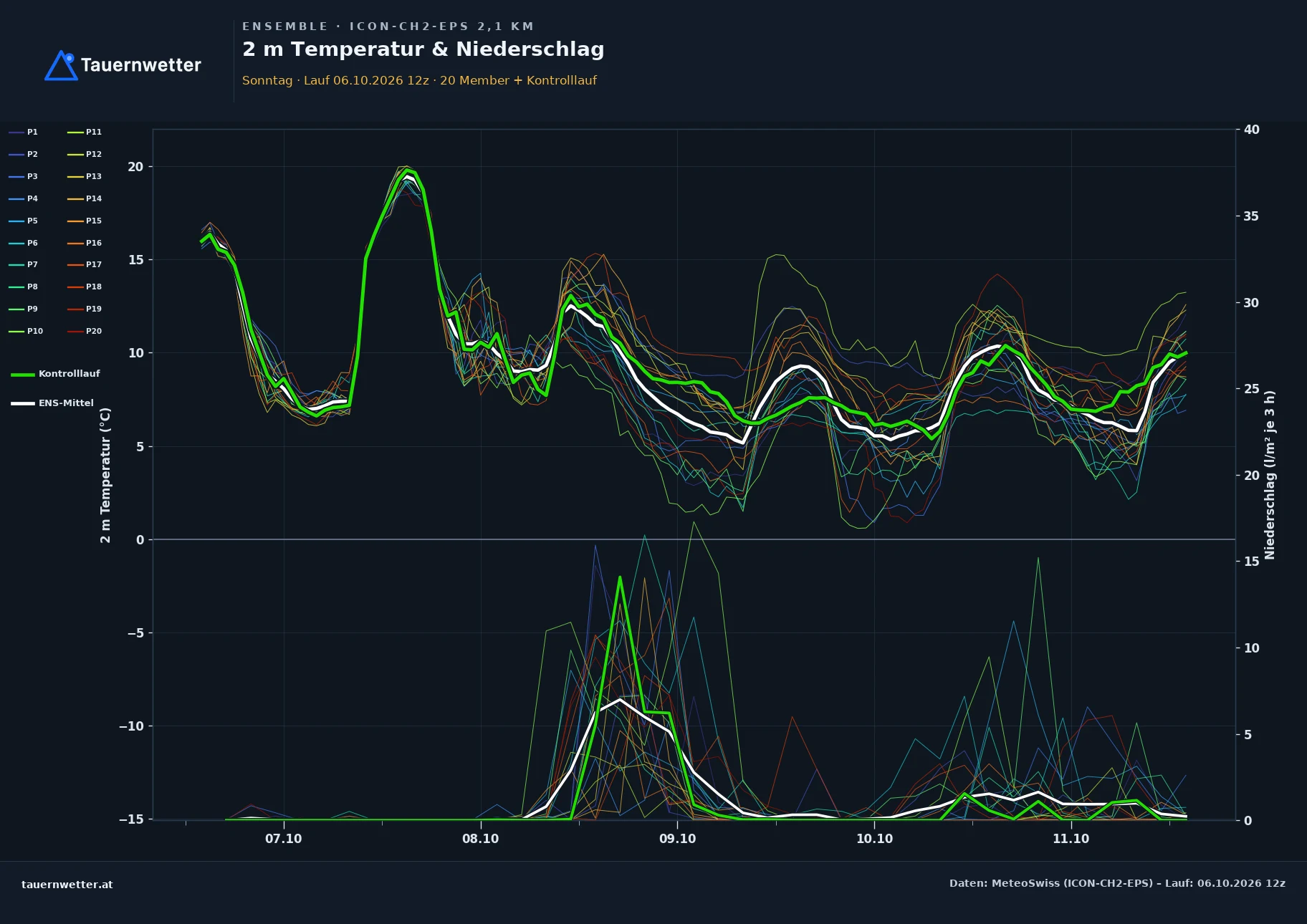Click the 20 tick on the temperature axis

(135, 167)
